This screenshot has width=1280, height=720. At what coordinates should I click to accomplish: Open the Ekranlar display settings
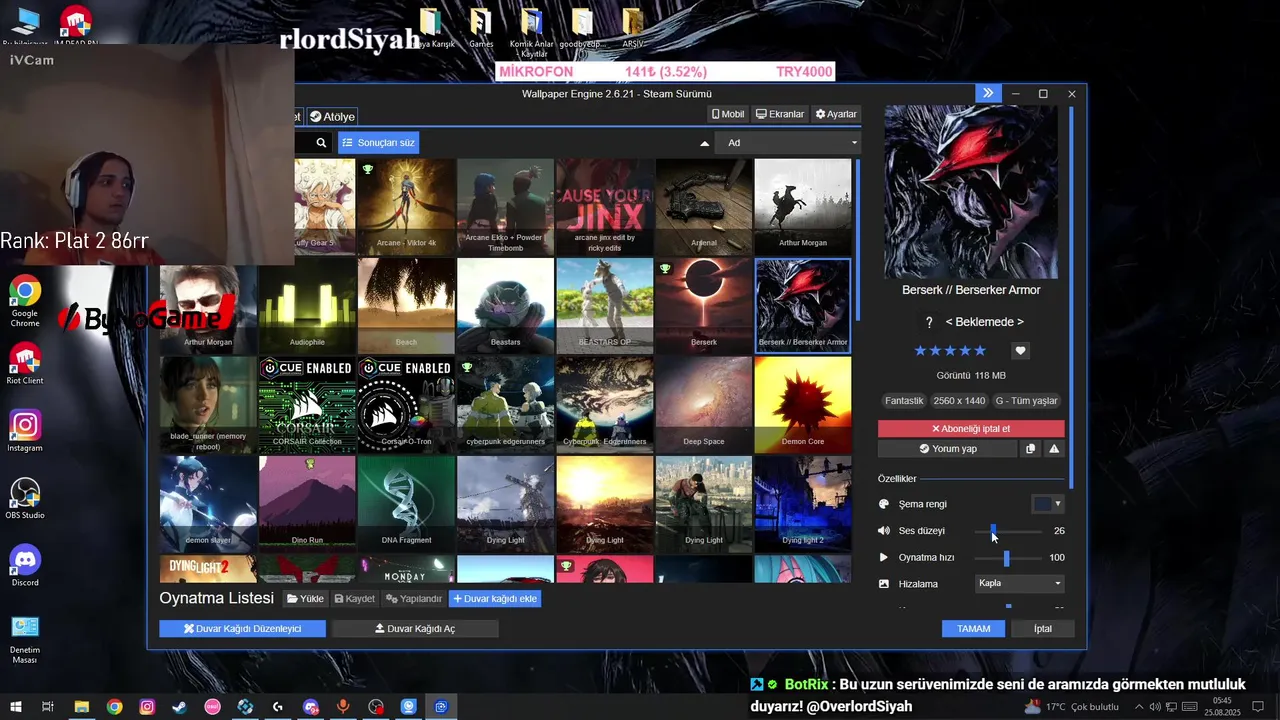point(780,114)
